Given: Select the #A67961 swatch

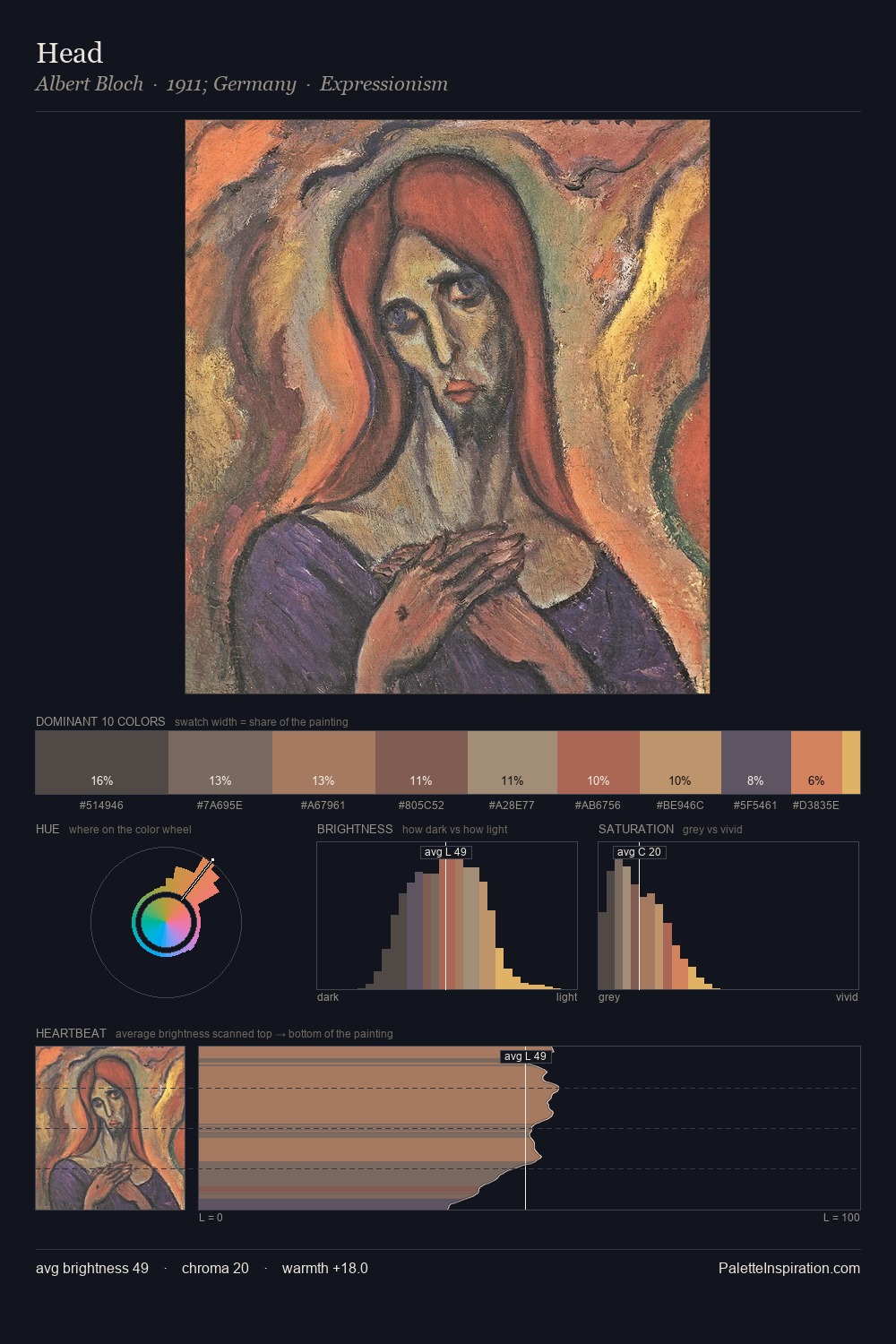Looking at the screenshot, I should pyautogui.click(x=323, y=762).
